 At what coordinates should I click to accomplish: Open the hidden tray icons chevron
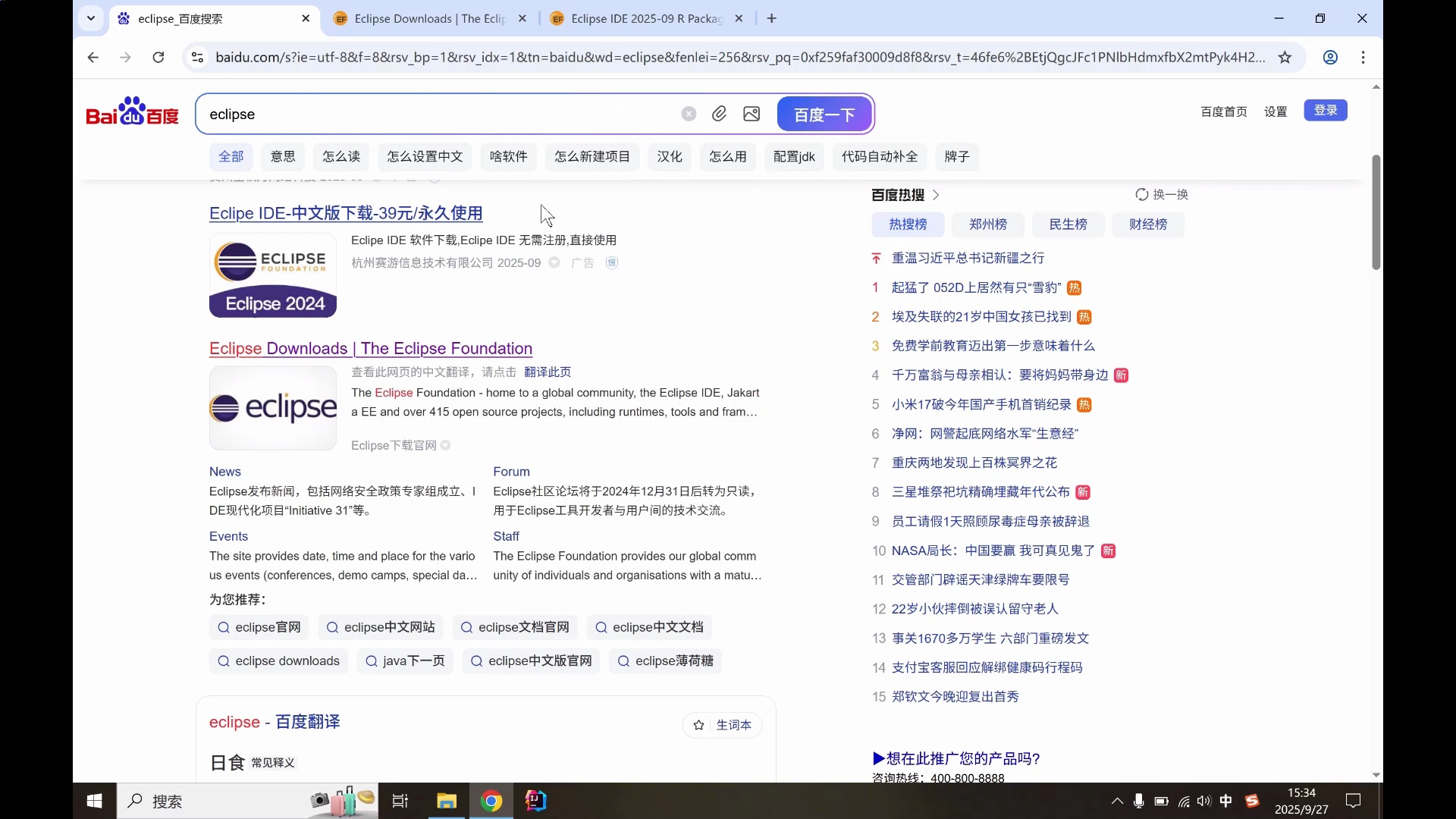point(1116,801)
